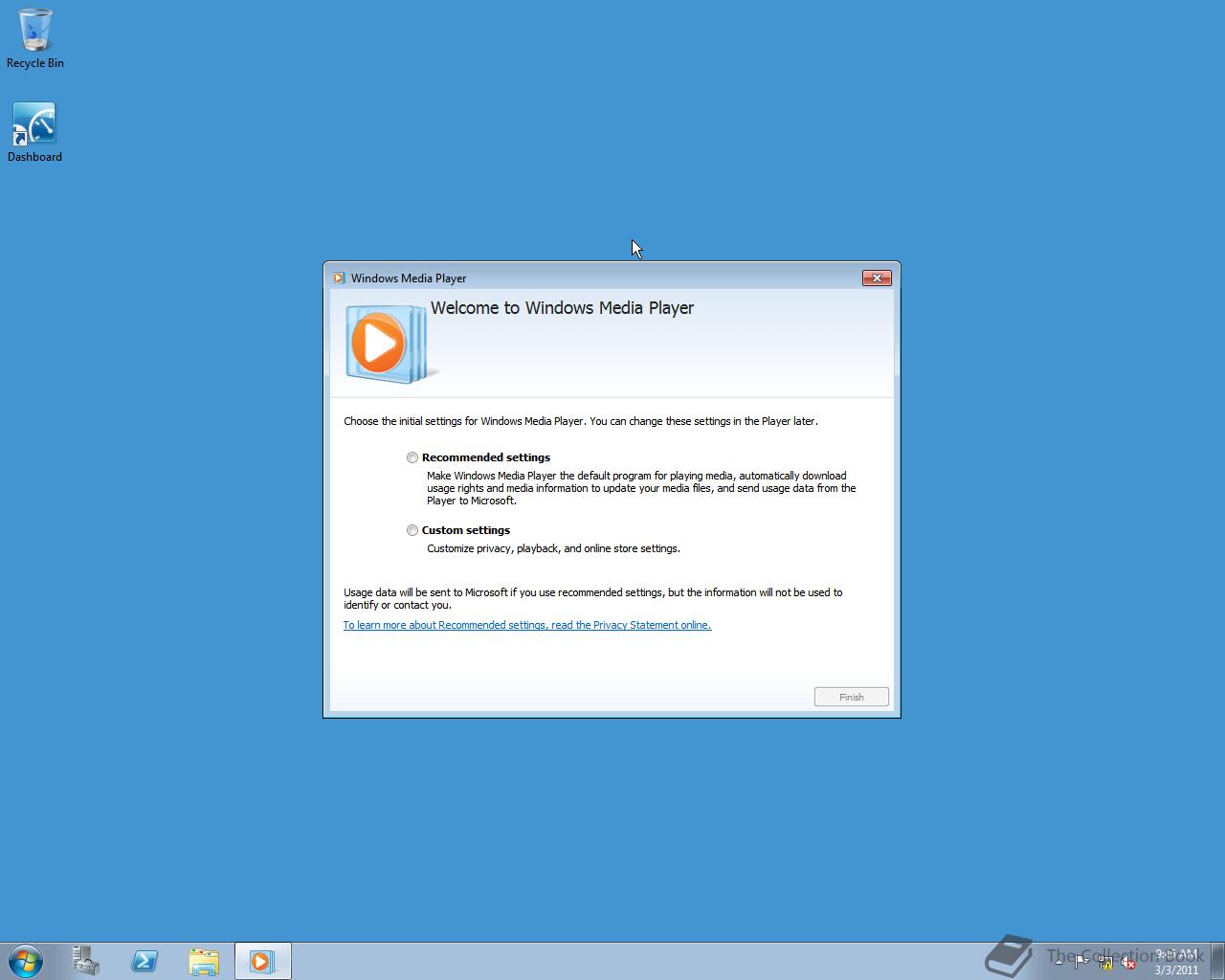Close the Windows Media Player dialog
This screenshot has height=980, width=1225.
[877, 278]
